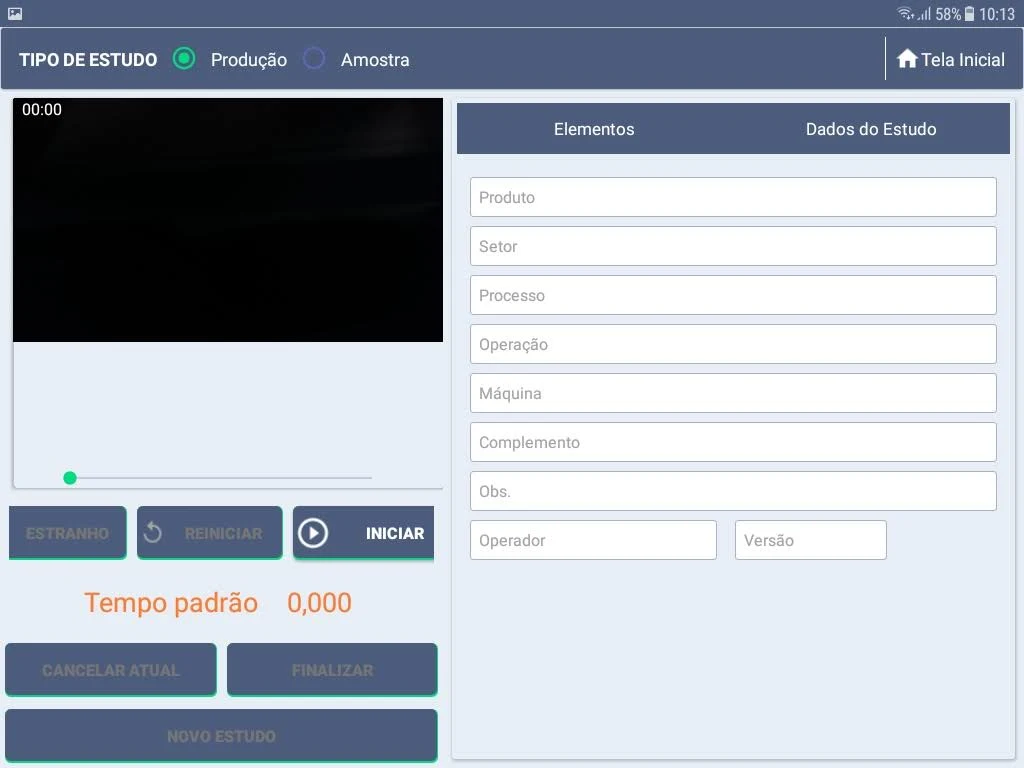This screenshot has height=768, width=1024.
Task: Click the NOVO ESTUDO button
Action: (221, 735)
